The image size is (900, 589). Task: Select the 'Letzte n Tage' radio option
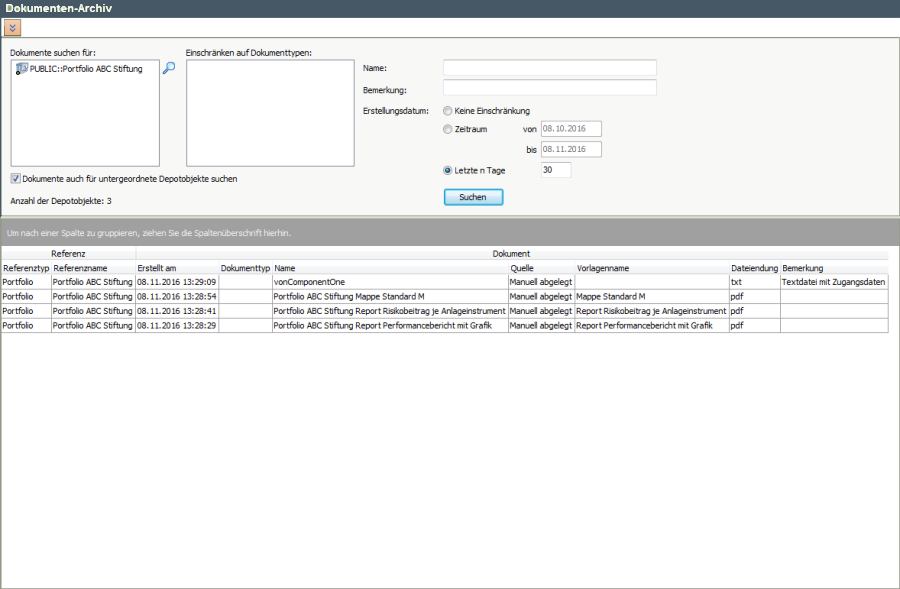[x=447, y=171]
